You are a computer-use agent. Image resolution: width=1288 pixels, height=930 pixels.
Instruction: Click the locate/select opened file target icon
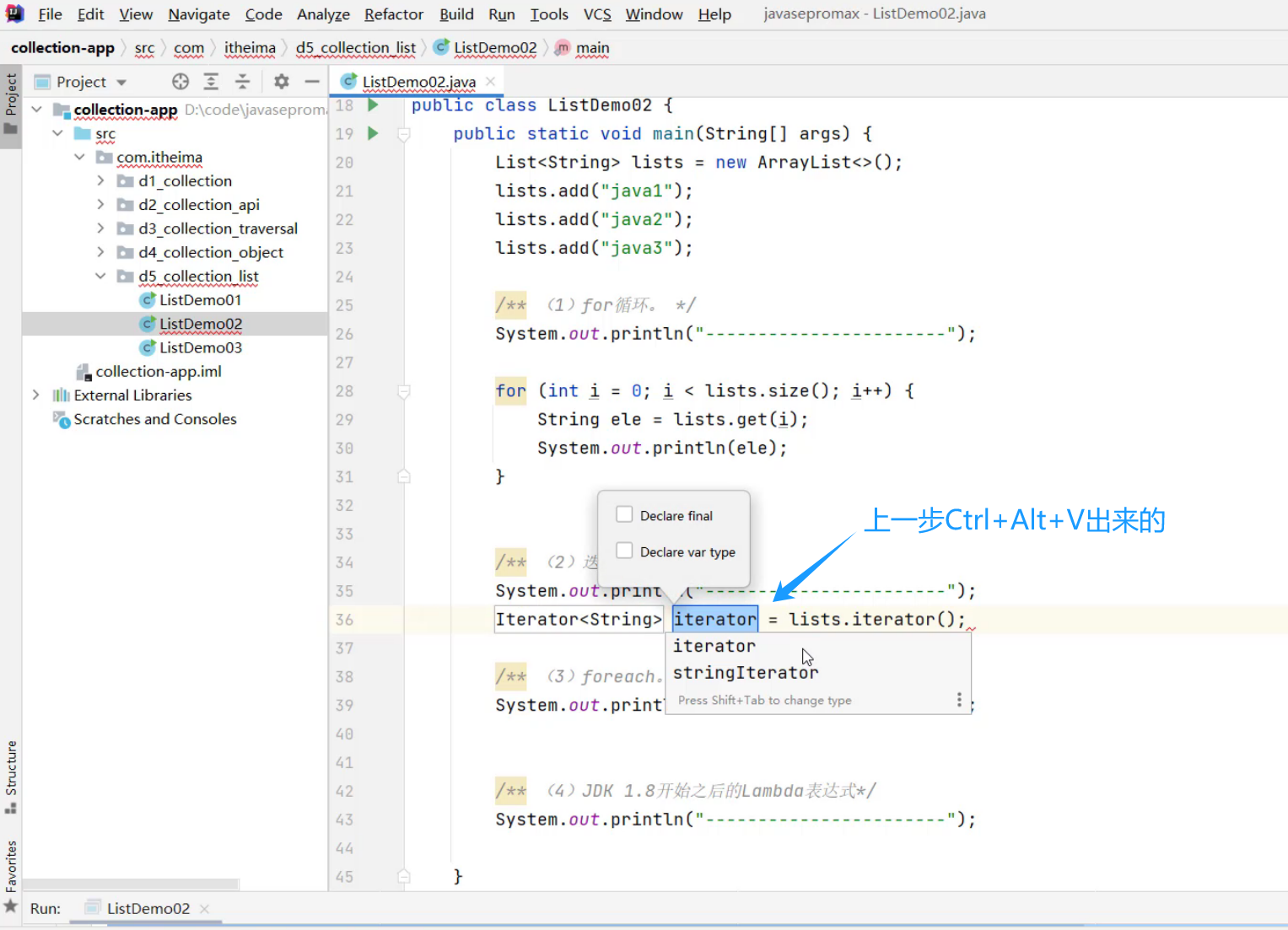181,82
